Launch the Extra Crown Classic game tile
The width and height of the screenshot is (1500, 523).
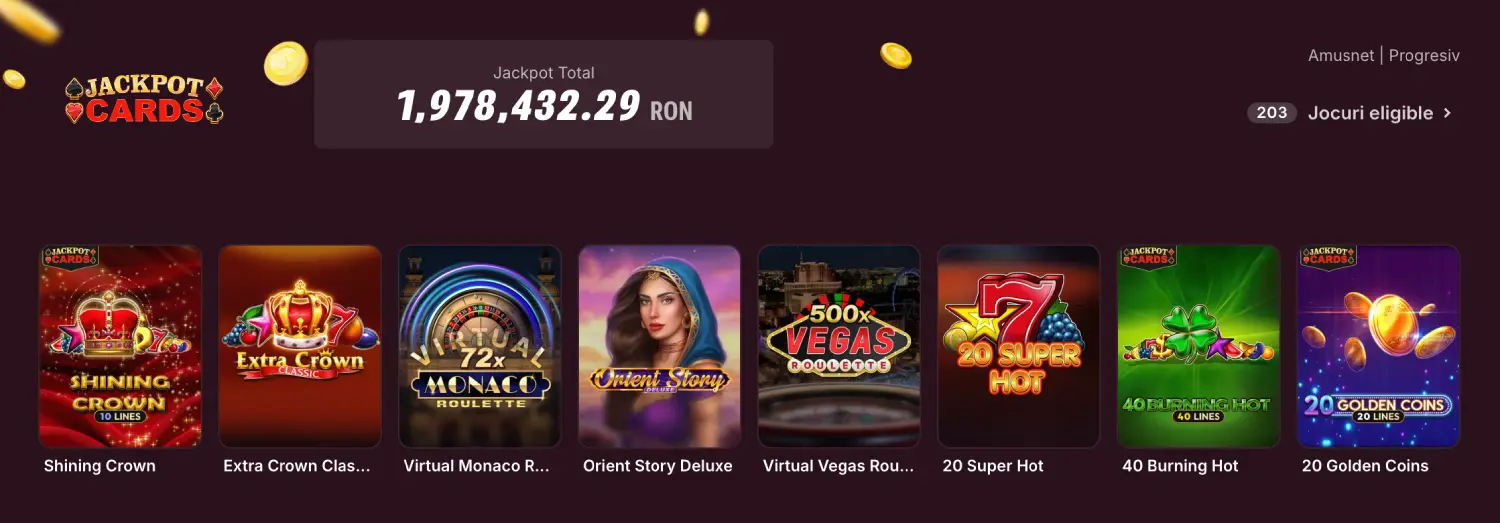[300, 346]
